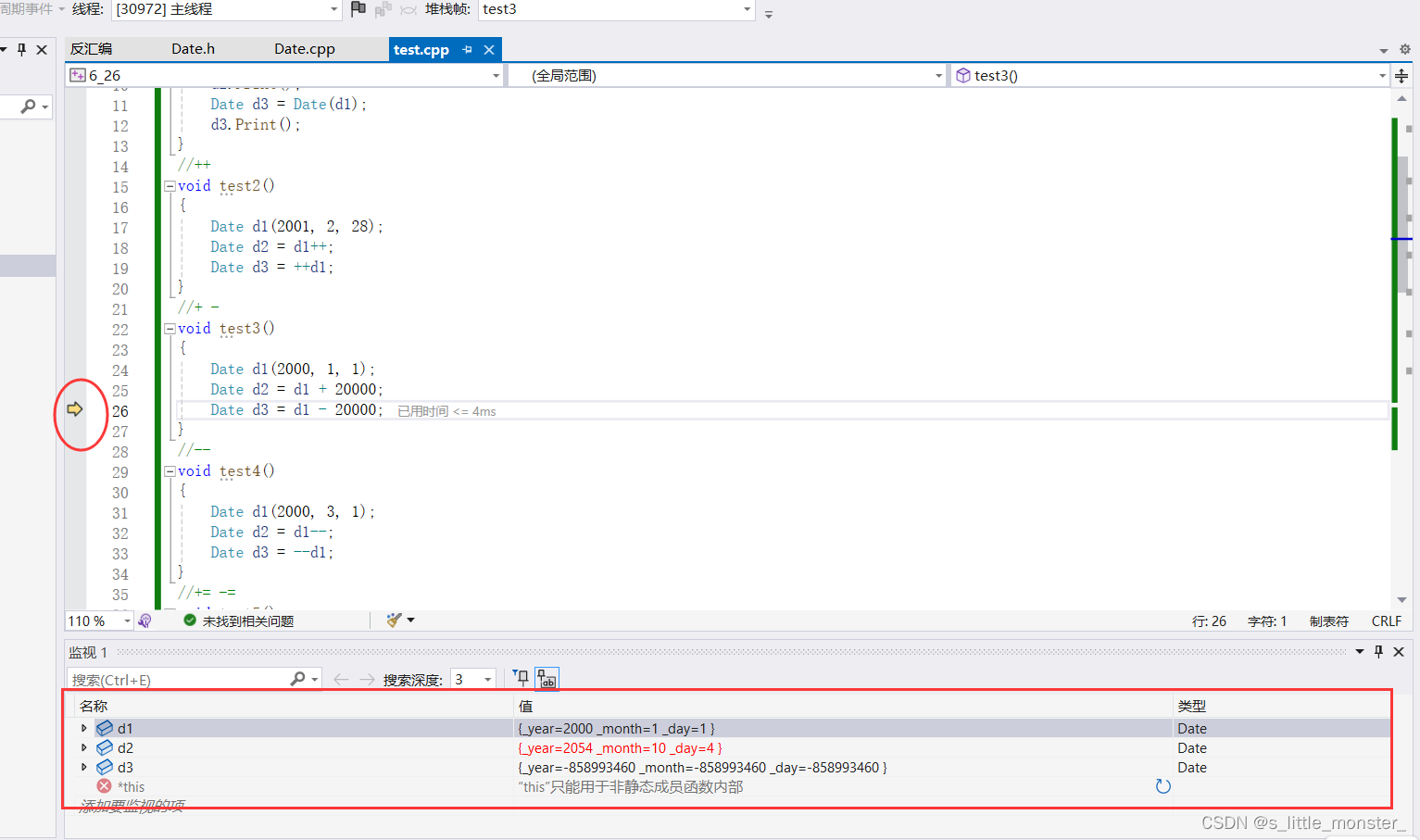Click the 已用时间 <= 4ms perf tip
The image size is (1420, 840).
coord(446,411)
